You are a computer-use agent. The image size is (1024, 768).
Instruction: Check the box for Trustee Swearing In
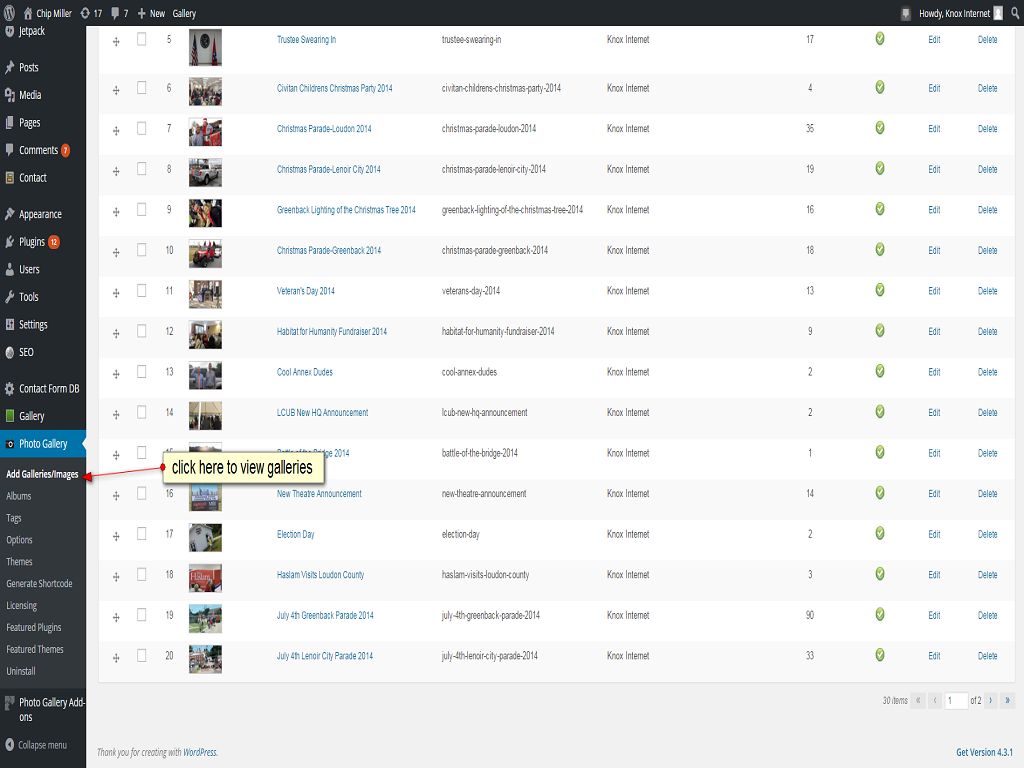[x=141, y=39]
